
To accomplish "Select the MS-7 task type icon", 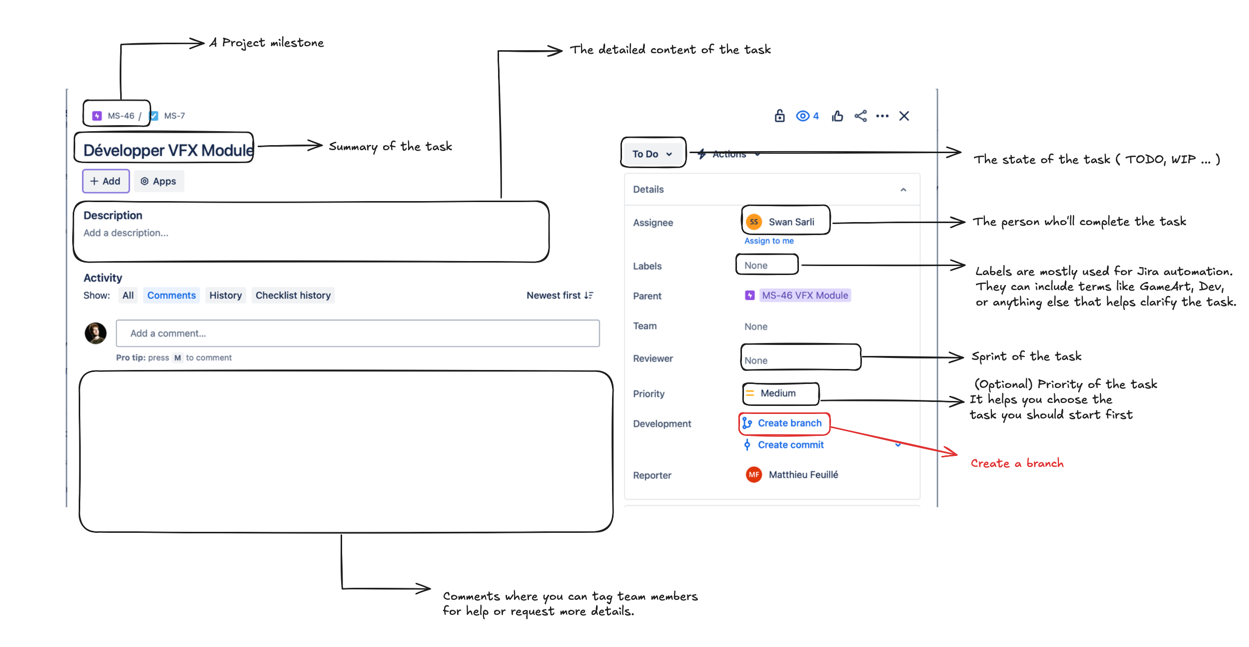I will [155, 115].
